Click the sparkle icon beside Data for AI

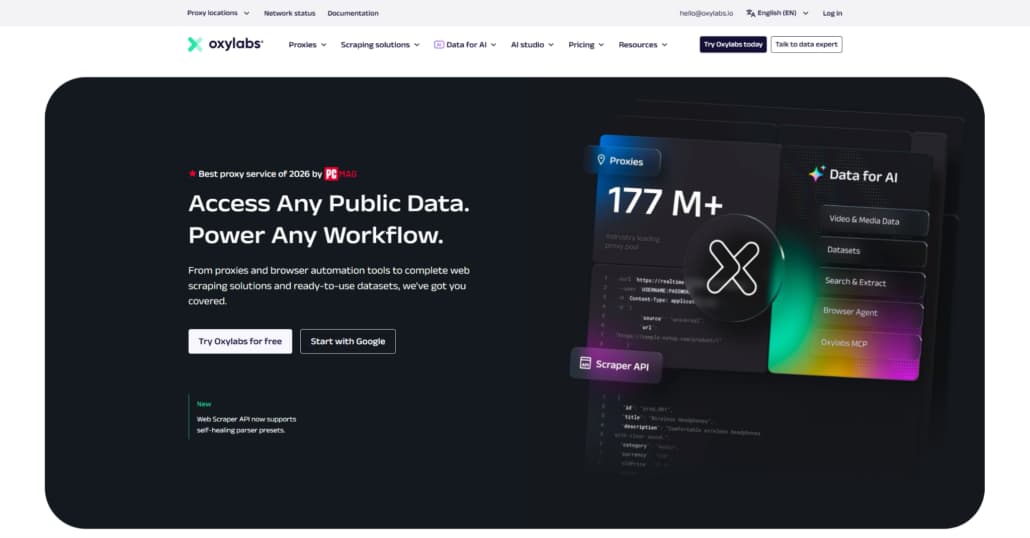817,173
